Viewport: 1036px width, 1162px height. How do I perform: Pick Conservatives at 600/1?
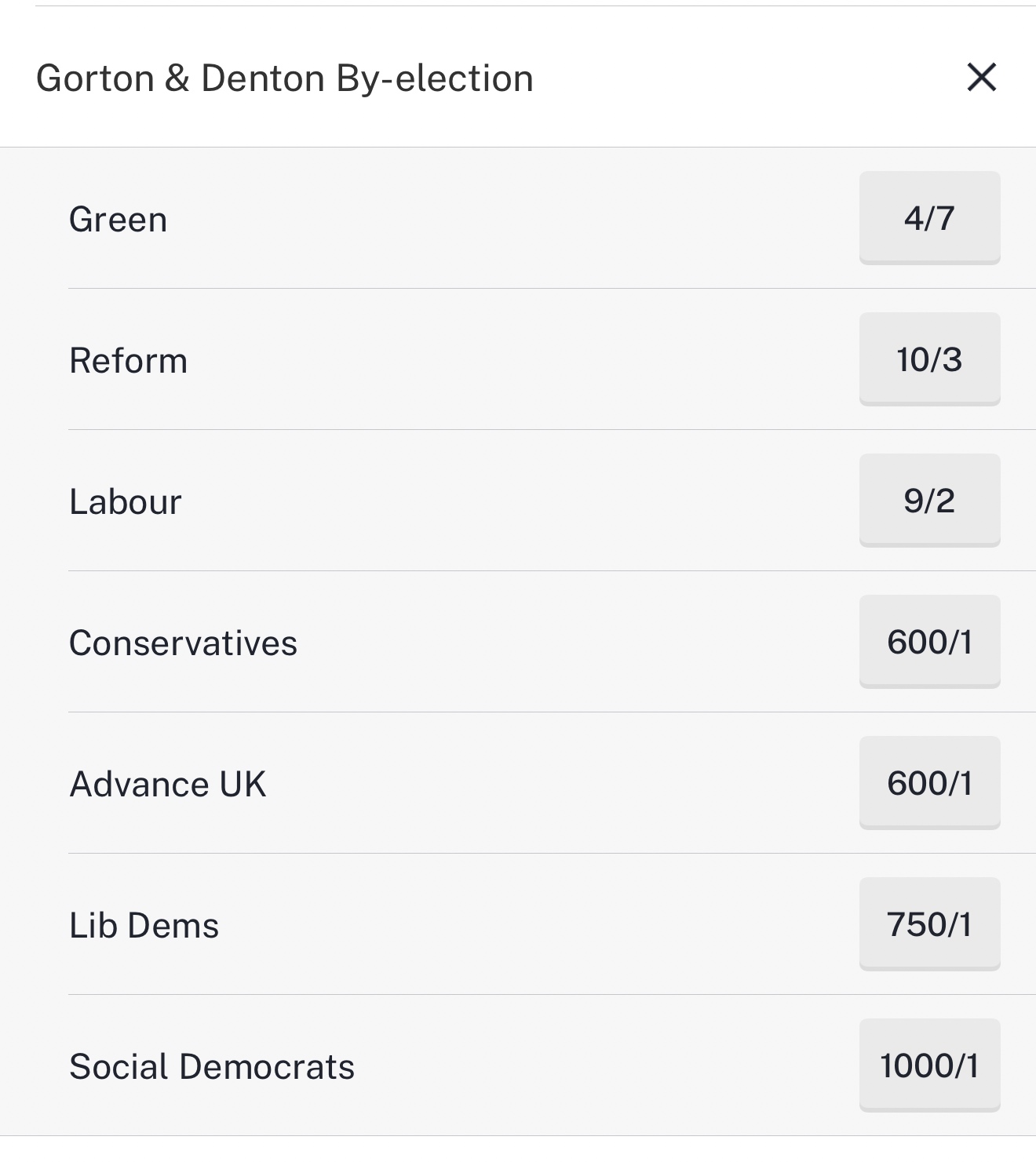point(929,642)
